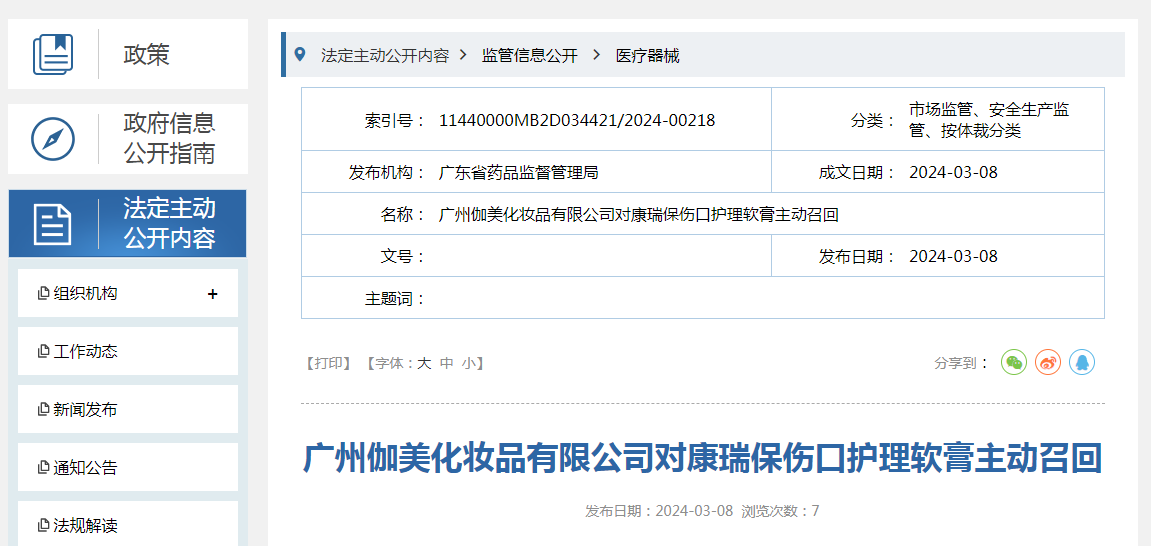Open the 组织机构 sidebar entry

128,294
